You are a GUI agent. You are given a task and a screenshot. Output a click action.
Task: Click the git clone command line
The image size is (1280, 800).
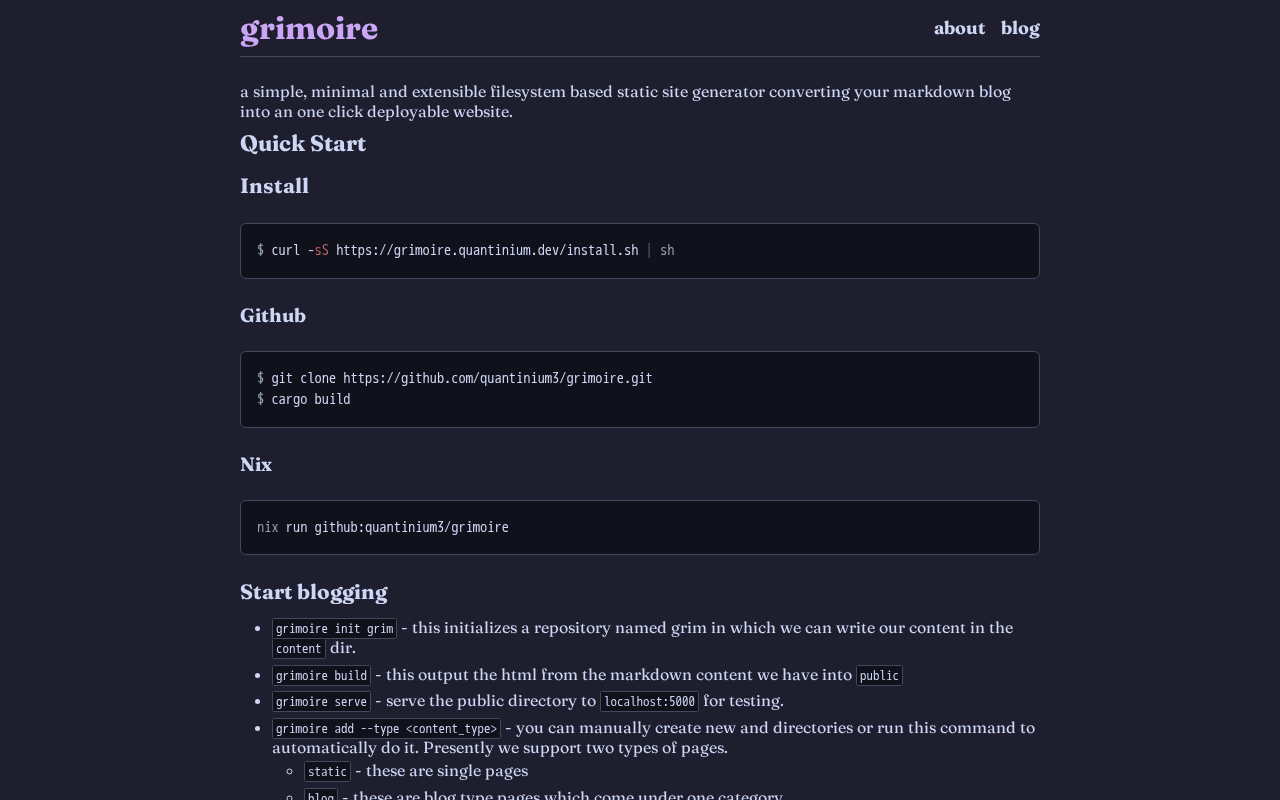click(461, 378)
